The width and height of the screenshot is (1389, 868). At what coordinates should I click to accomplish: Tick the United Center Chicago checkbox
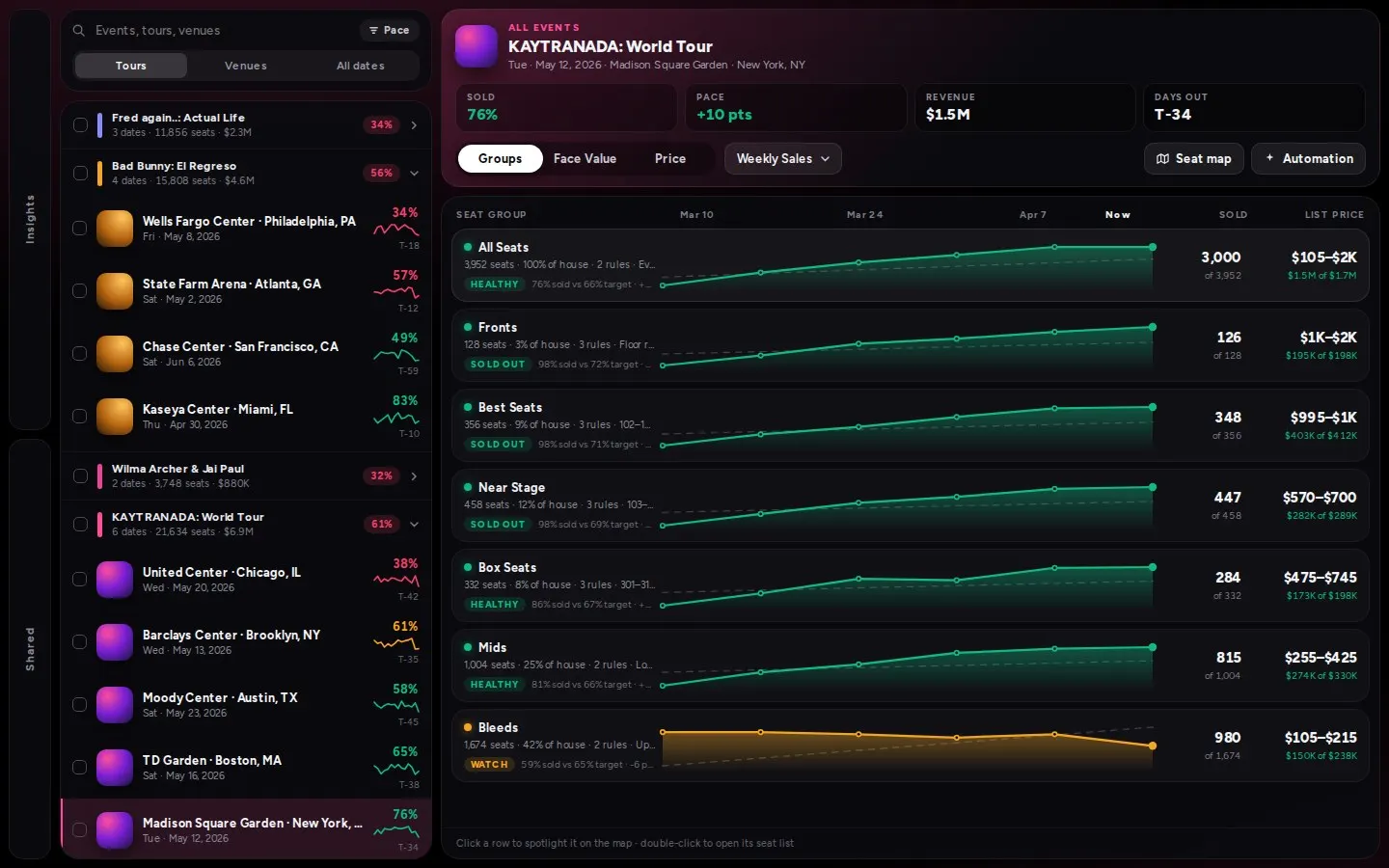click(80, 580)
